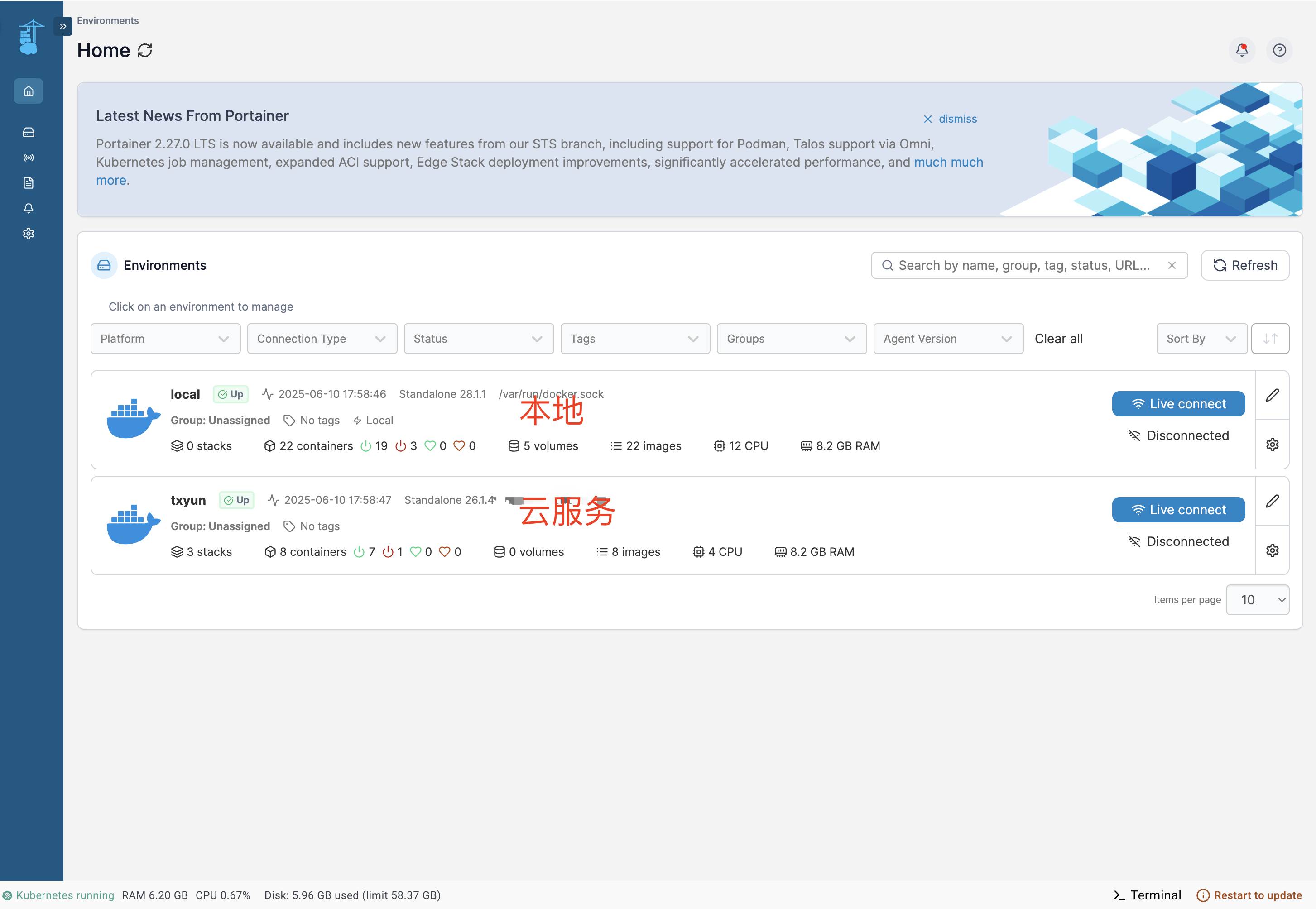Image resolution: width=1316 pixels, height=909 pixels.
Task: Open the Agent Version filter dropdown
Action: click(949, 339)
